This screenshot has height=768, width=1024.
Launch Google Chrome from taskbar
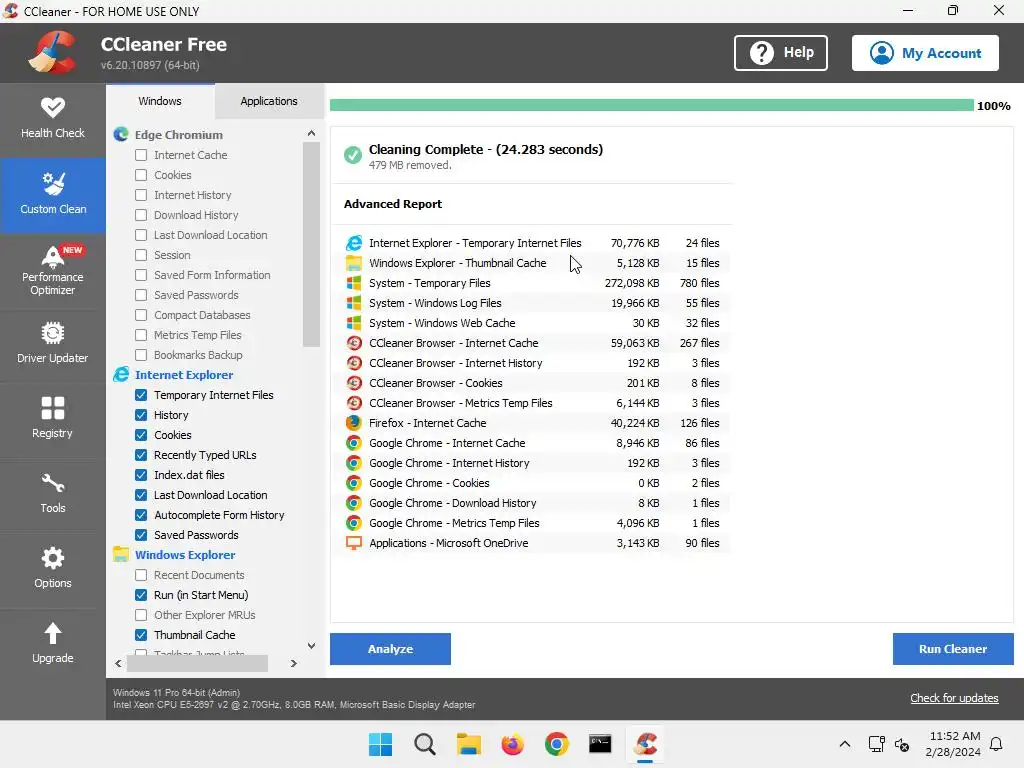click(556, 744)
